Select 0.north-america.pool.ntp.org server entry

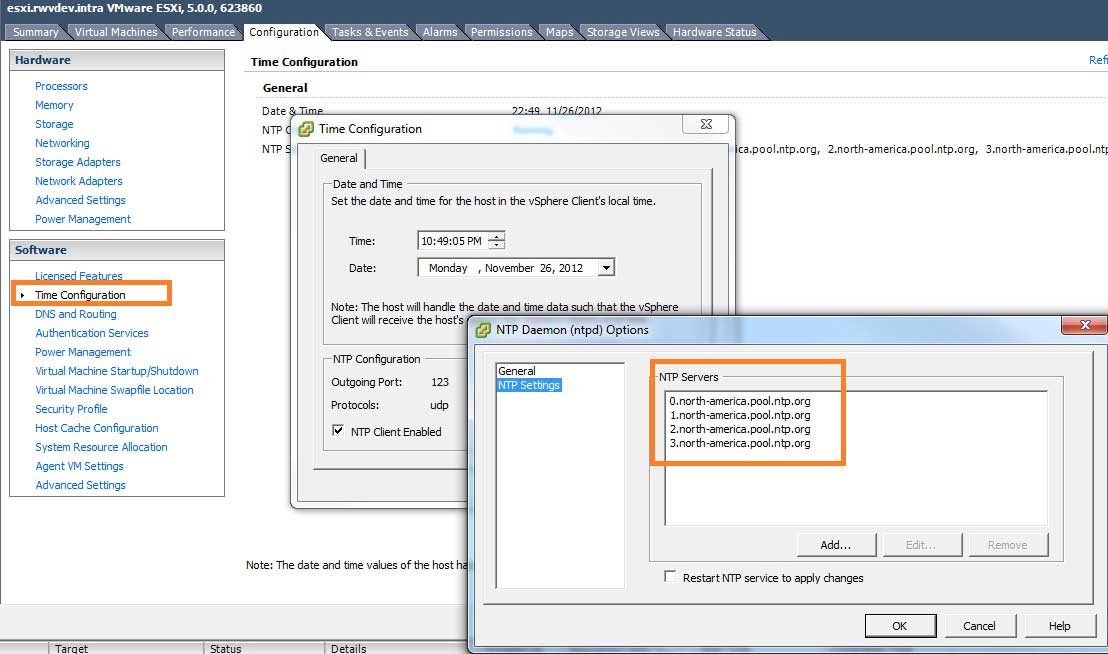point(740,401)
